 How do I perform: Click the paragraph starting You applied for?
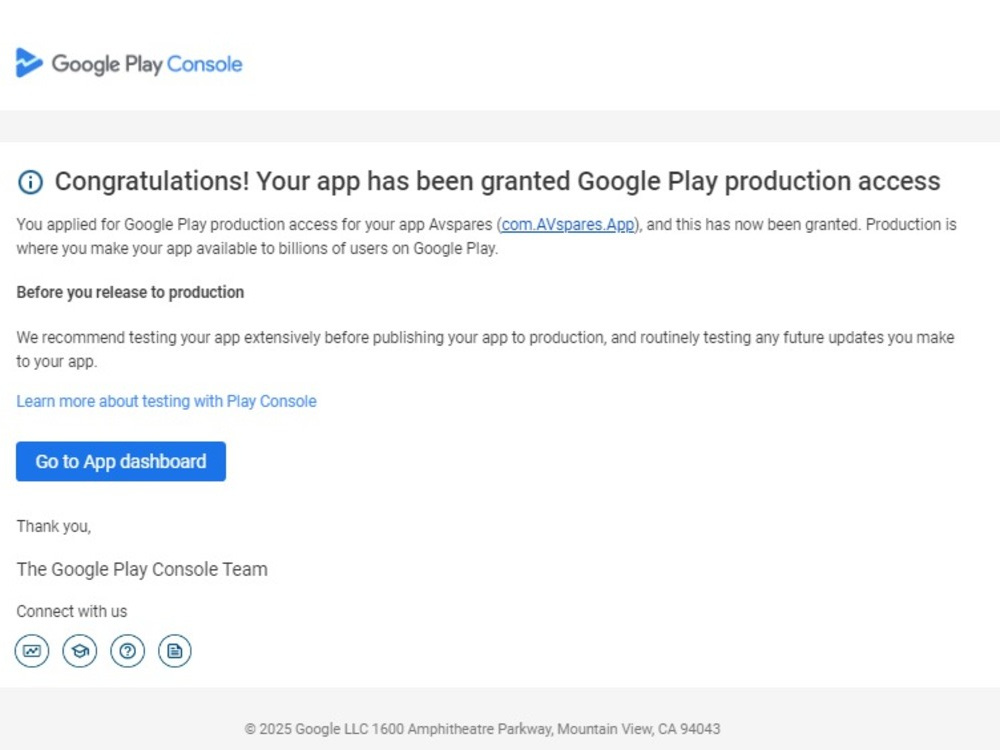487,236
